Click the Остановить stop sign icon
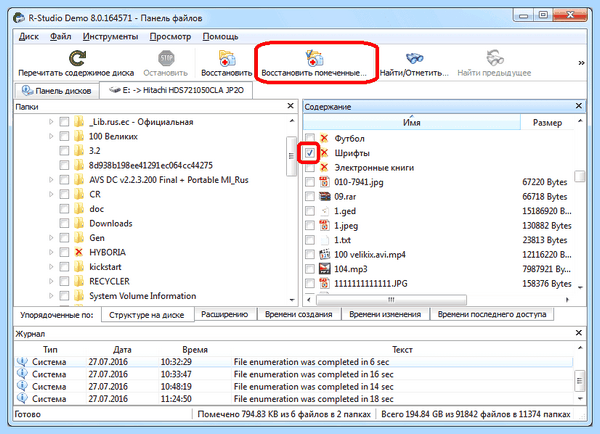This screenshot has height=434, width=600. pyautogui.click(x=166, y=58)
